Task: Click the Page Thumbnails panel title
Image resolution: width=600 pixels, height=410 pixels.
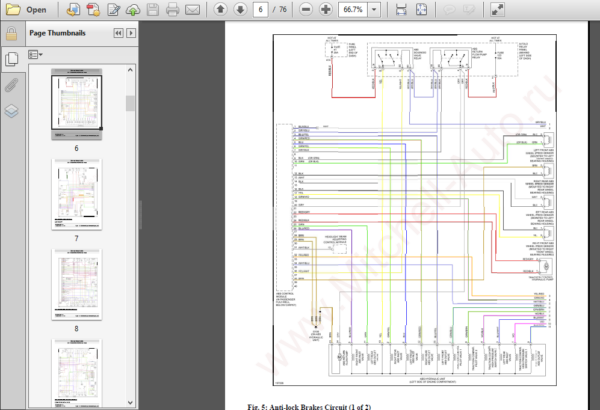Action: click(57, 33)
